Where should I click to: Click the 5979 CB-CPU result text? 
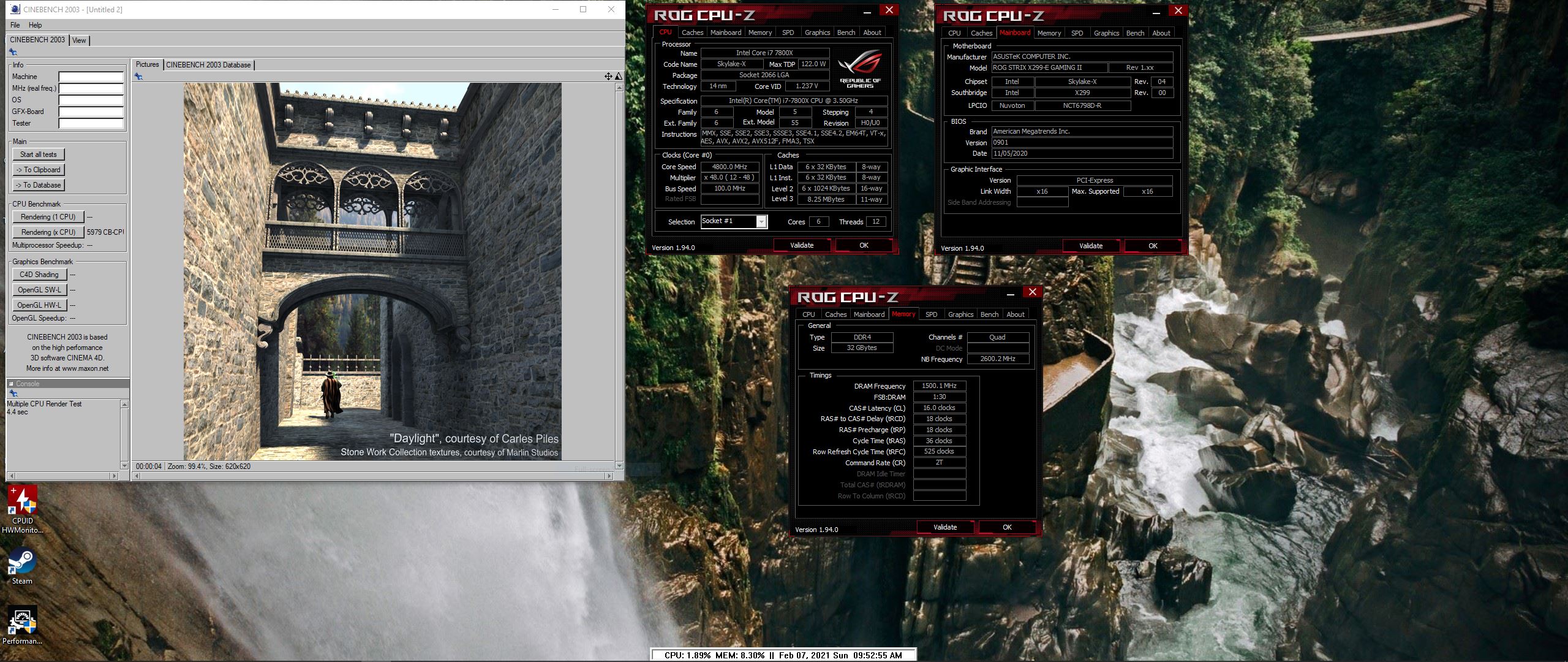105,232
